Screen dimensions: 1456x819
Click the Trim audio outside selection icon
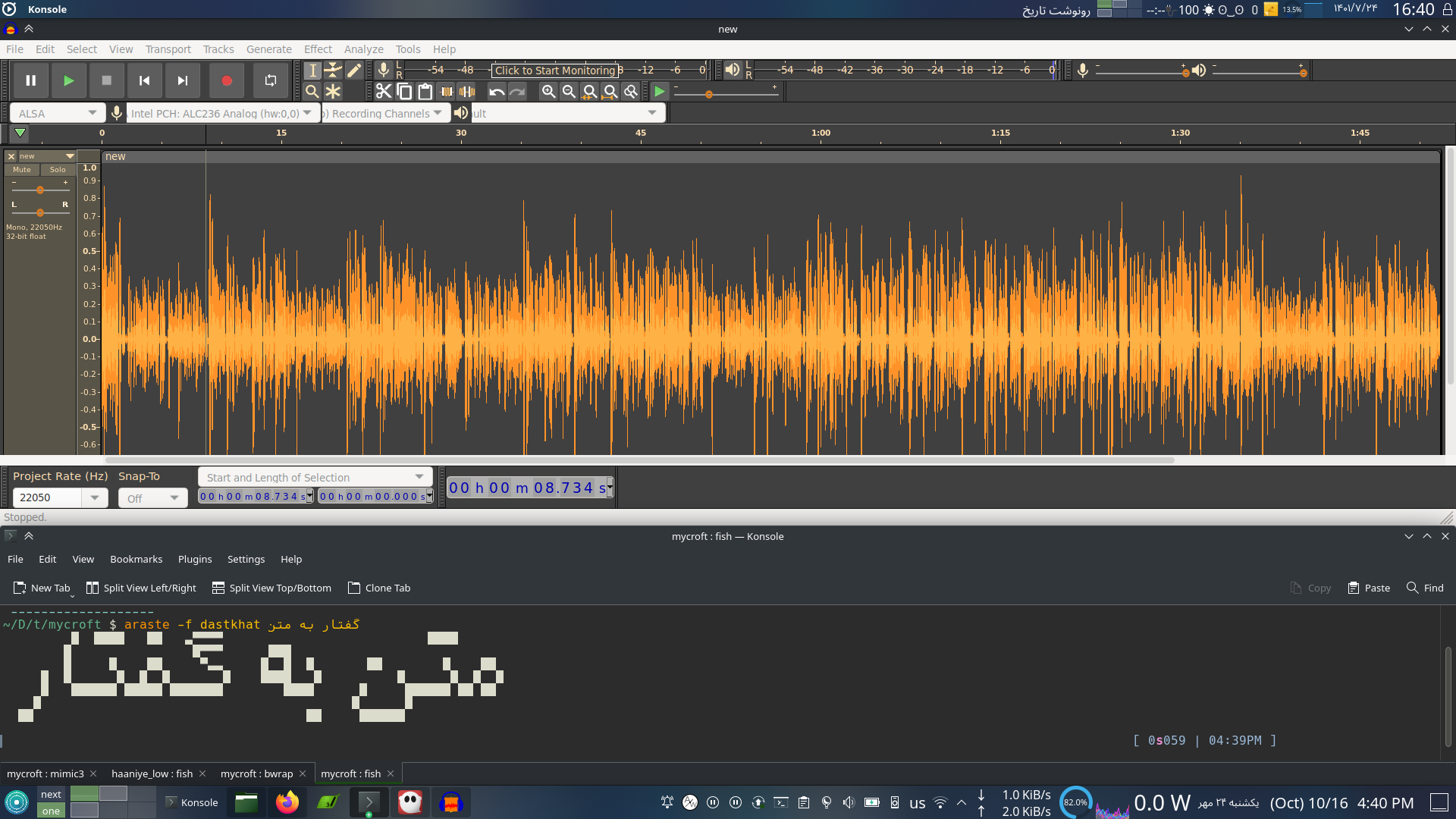click(447, 92)
